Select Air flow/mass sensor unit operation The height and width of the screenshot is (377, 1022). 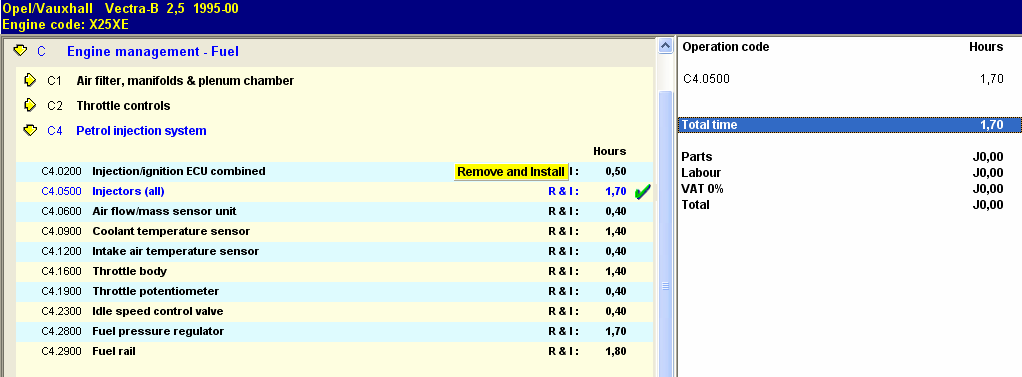click(164, 211)
